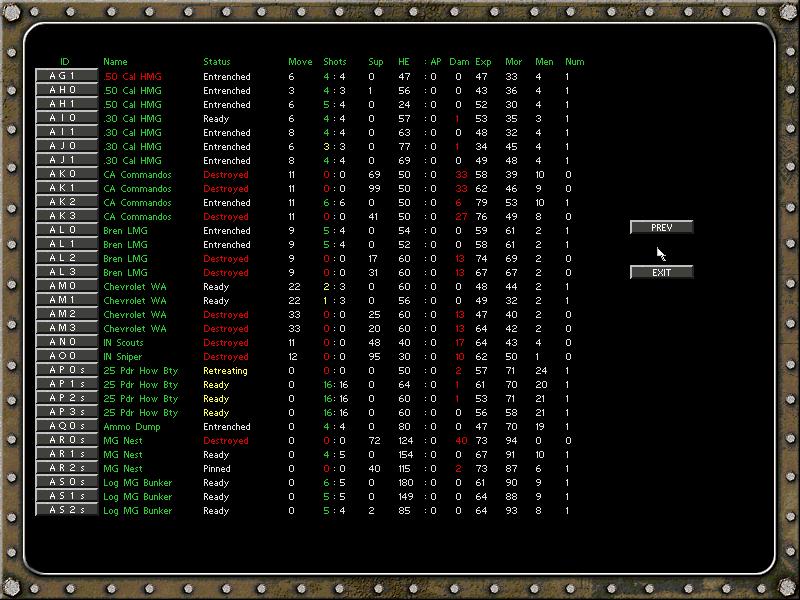Click the EXIT button
Viewport: 800px width, 600px height.
point(662,272)
